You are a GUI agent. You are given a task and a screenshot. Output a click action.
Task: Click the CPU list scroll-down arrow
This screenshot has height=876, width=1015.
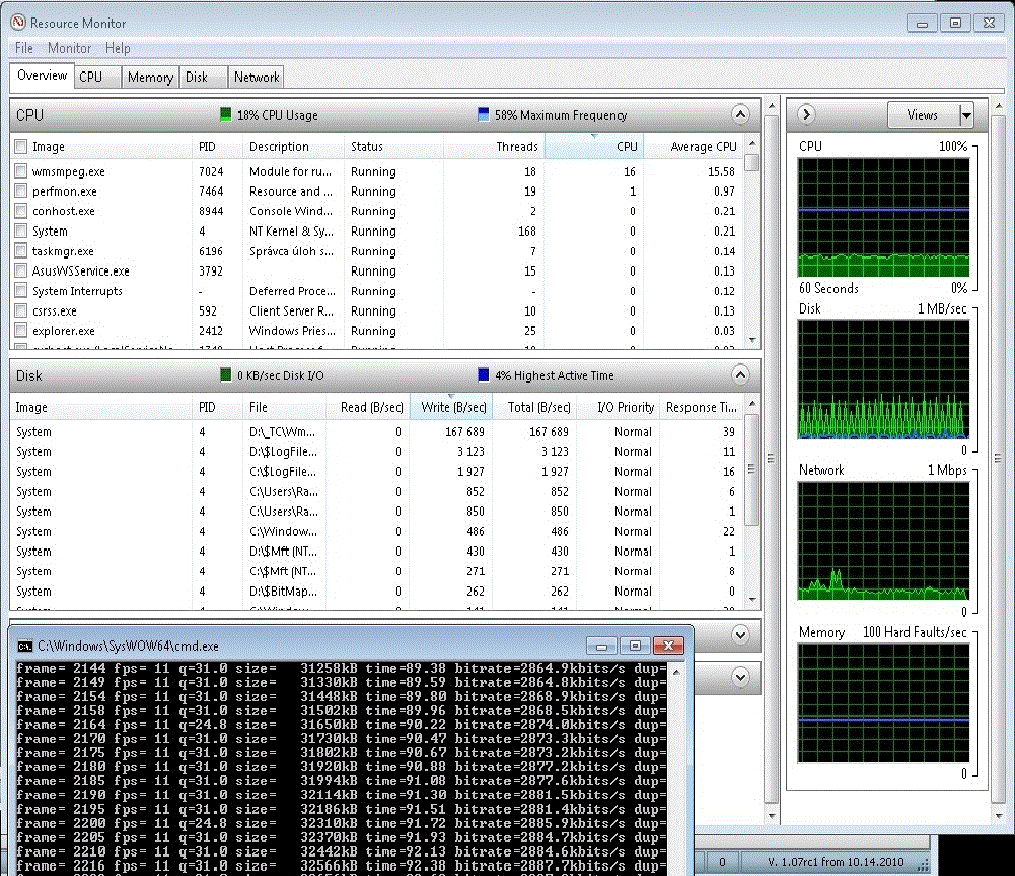[752, 340]
